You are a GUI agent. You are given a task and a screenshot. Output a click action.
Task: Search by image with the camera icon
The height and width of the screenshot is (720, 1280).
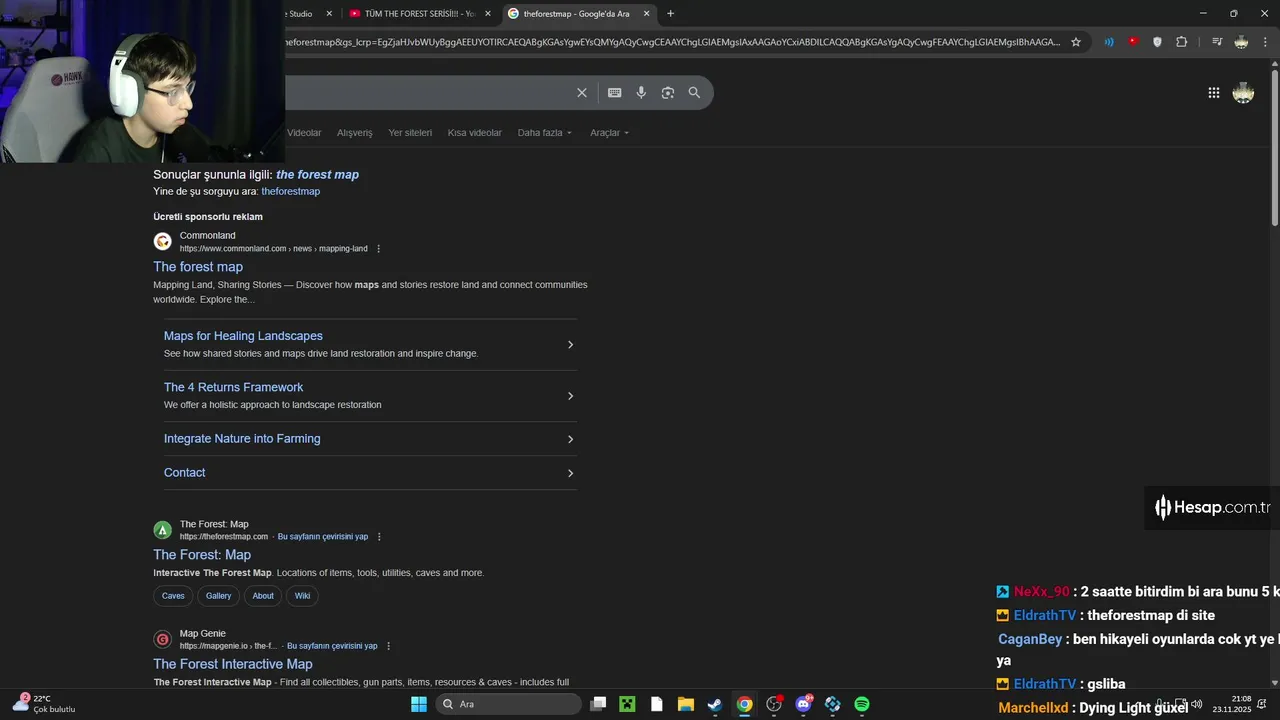[x=668, y=93]
